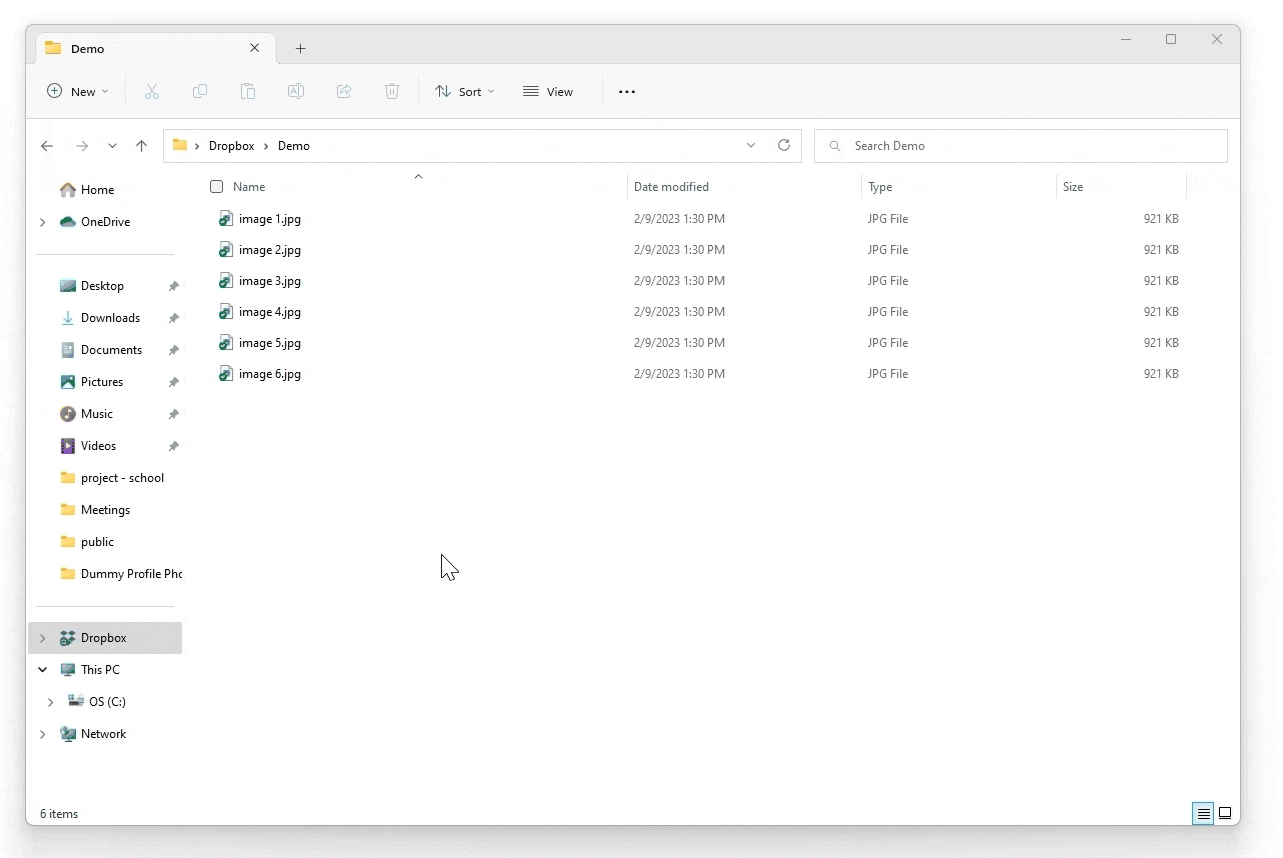
Task: Click the Paste clipboard icon
Action: coord(248,92)
